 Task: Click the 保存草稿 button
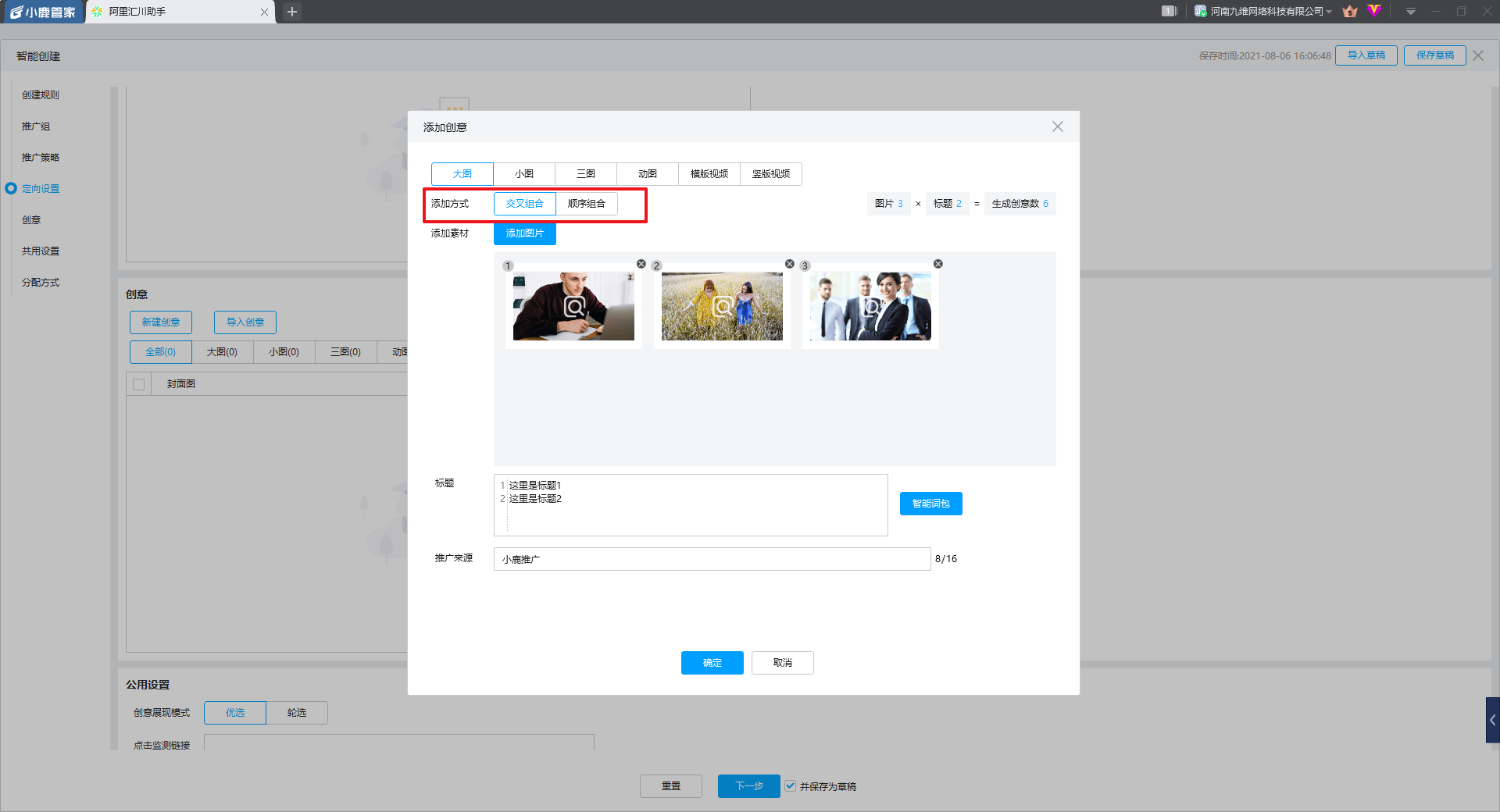click(1435, 55)
